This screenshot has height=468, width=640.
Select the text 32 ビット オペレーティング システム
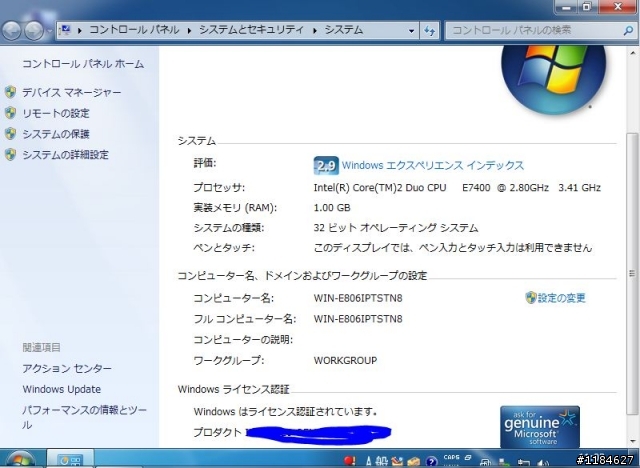(x=396, y=228)
